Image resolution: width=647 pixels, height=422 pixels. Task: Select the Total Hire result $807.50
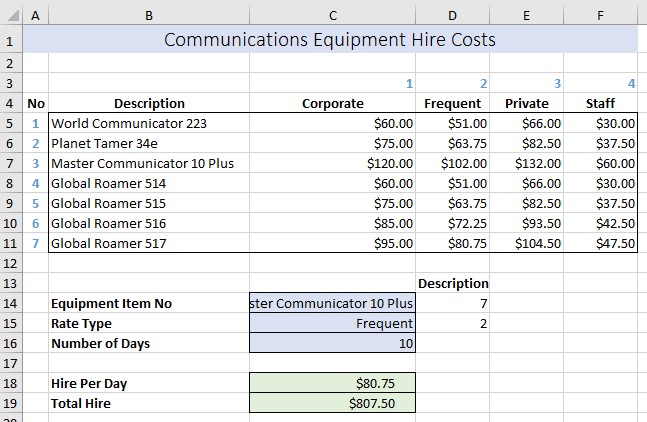coord(333,403)
